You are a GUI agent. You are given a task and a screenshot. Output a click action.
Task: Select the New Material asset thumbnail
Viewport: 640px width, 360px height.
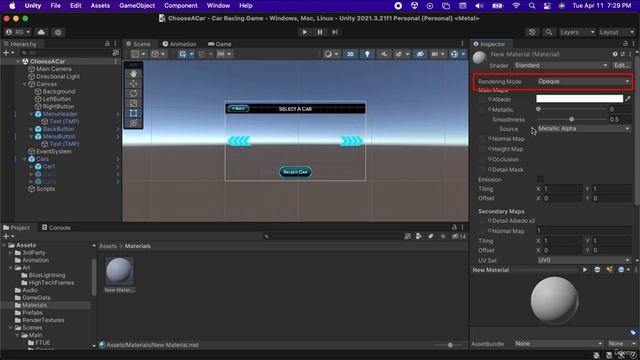tap(119, 271)
